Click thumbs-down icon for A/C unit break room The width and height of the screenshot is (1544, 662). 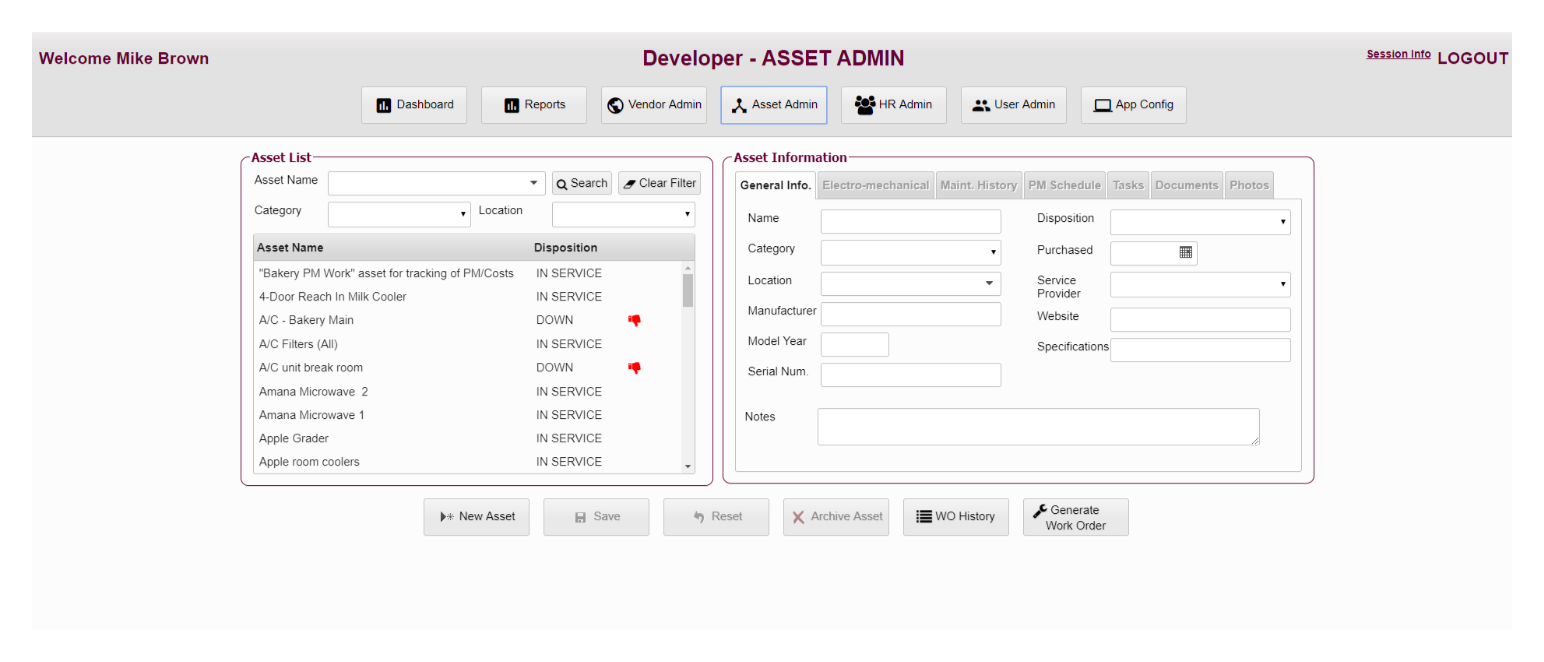point(634,367)
